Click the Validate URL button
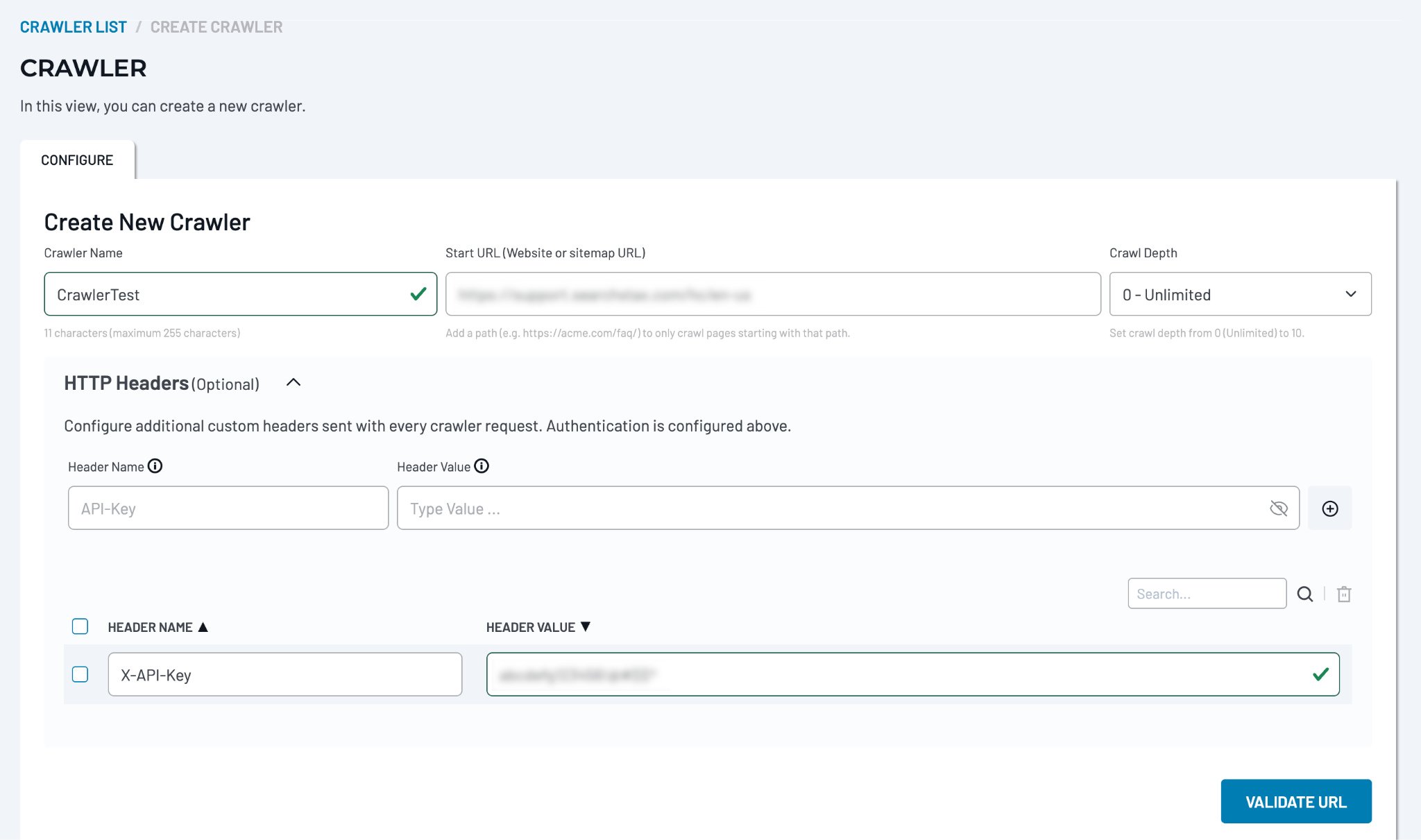Screen dimensions: 1421x840 click(1296, 801)
